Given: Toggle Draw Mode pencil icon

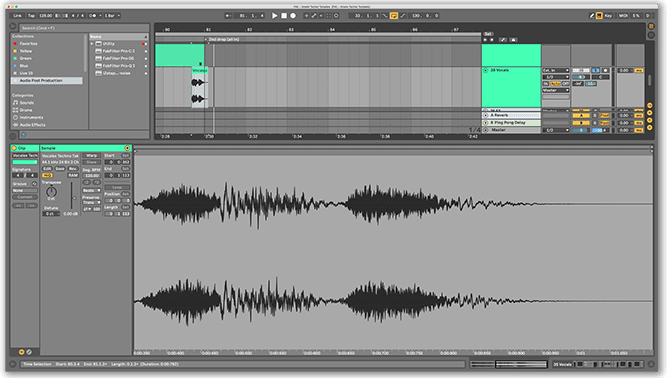Looking at the screenshot, I should tap(592, 15).
